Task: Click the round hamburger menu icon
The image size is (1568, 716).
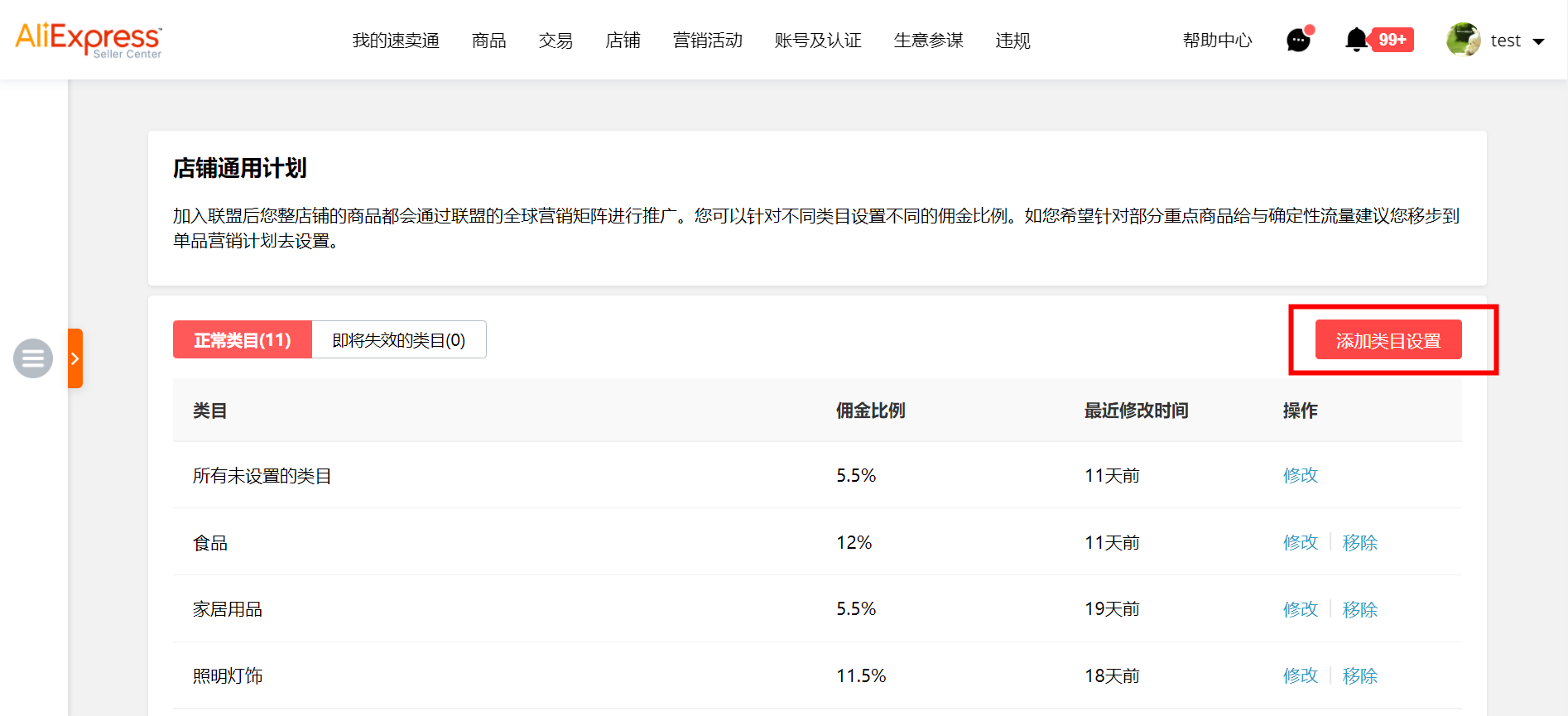Action: (33, 358)
